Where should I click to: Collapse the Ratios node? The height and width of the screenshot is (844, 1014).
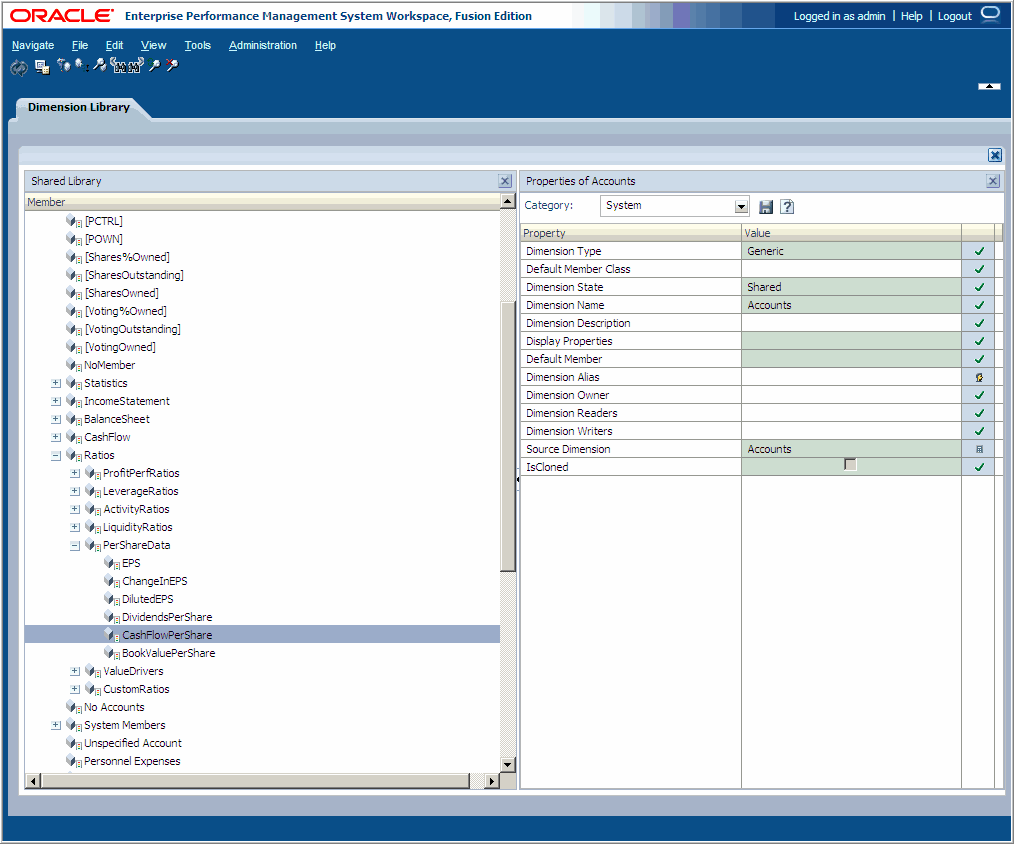56,456
